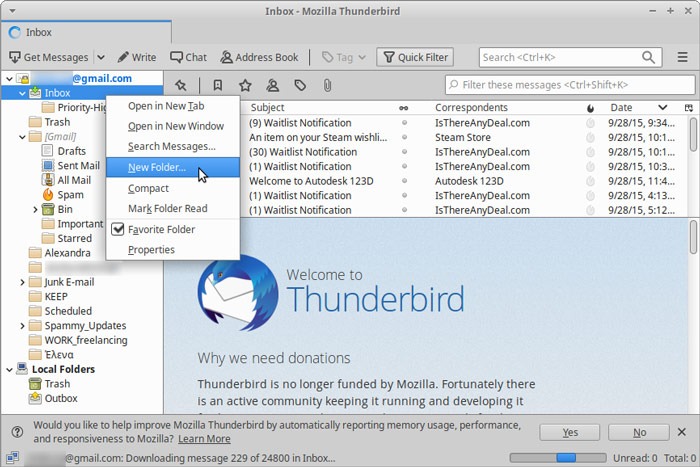Image resolution: width=700 pixels, height=467 pixels.
Task: Expand the Junk E-mail folder
Action: coord(22,282)
